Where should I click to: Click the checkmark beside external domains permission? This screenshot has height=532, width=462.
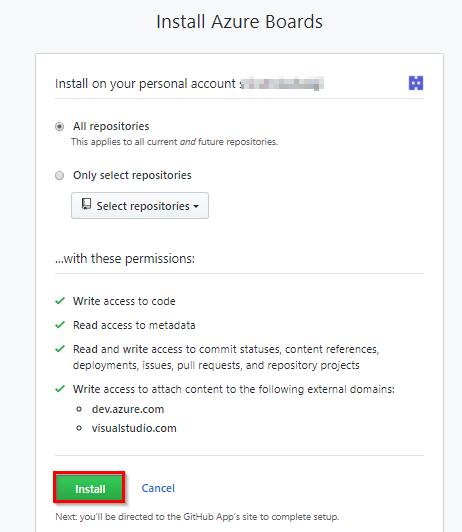coord(60,389)
